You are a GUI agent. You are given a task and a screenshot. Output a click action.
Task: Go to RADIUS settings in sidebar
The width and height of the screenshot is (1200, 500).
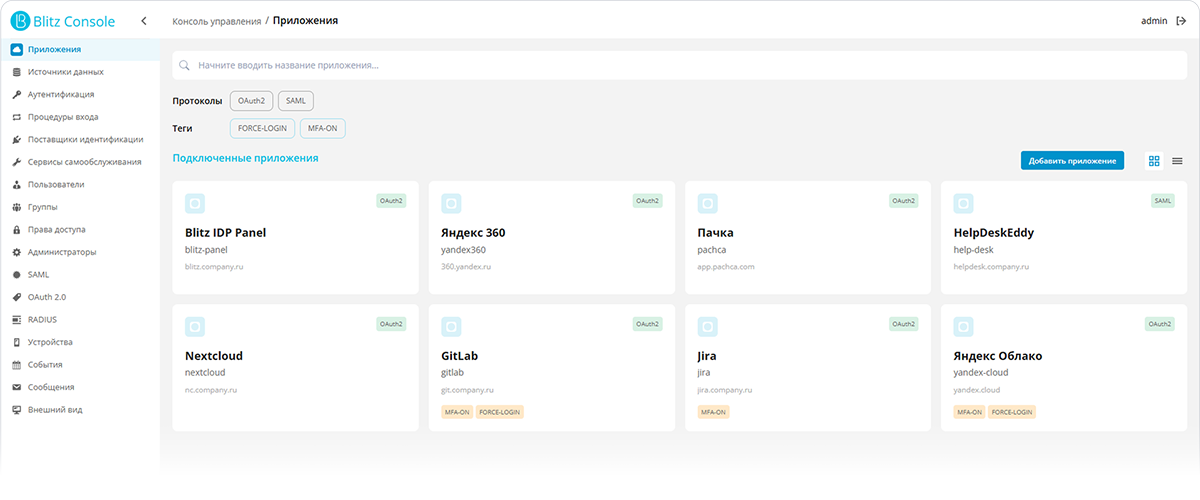tap(42, 320)
